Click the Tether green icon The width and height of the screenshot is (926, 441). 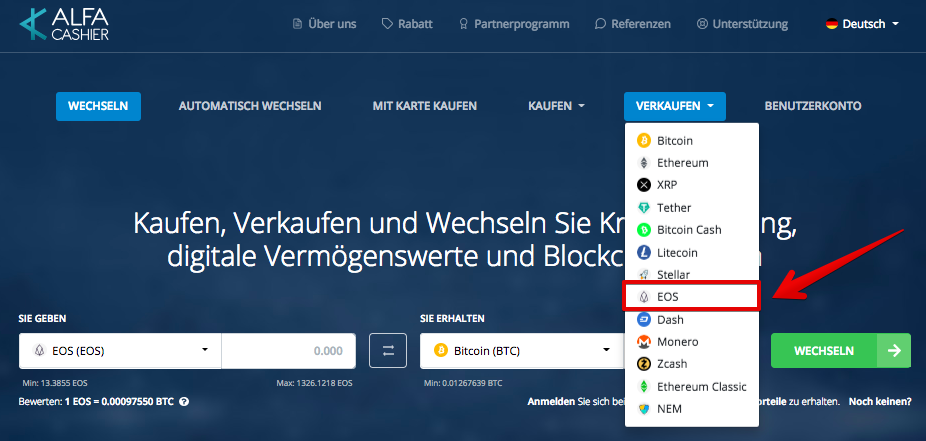pyautogui.click(x=643, y=208)
